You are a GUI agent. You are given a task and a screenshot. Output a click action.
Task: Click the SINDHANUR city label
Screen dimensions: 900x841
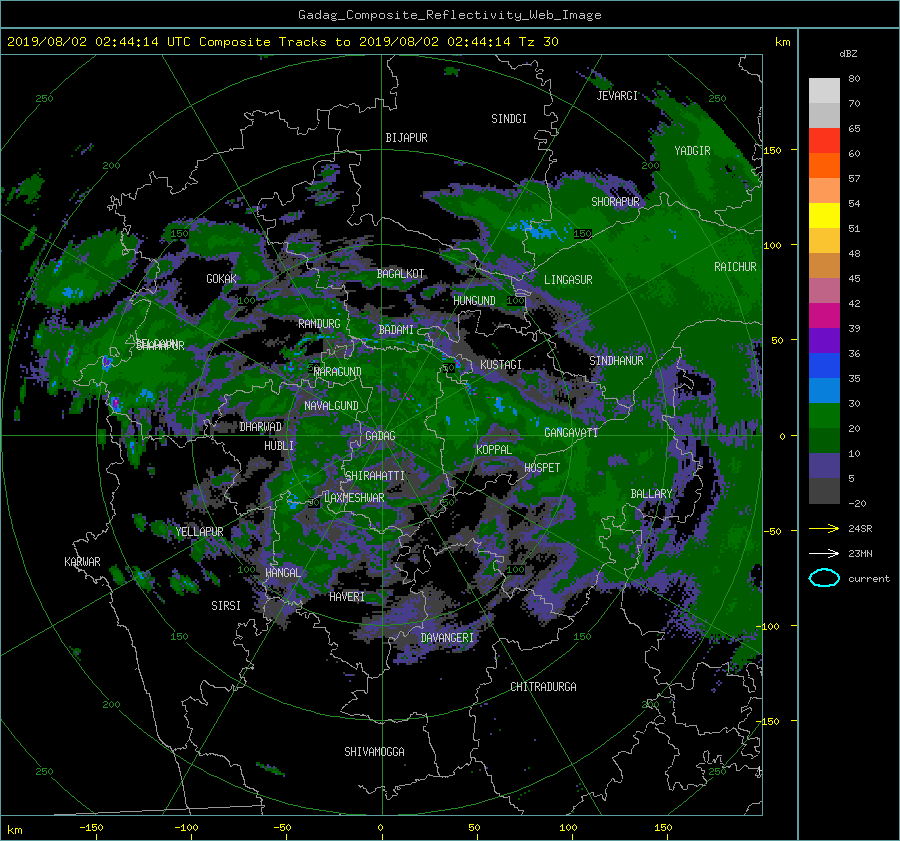[x=616, y=361]
